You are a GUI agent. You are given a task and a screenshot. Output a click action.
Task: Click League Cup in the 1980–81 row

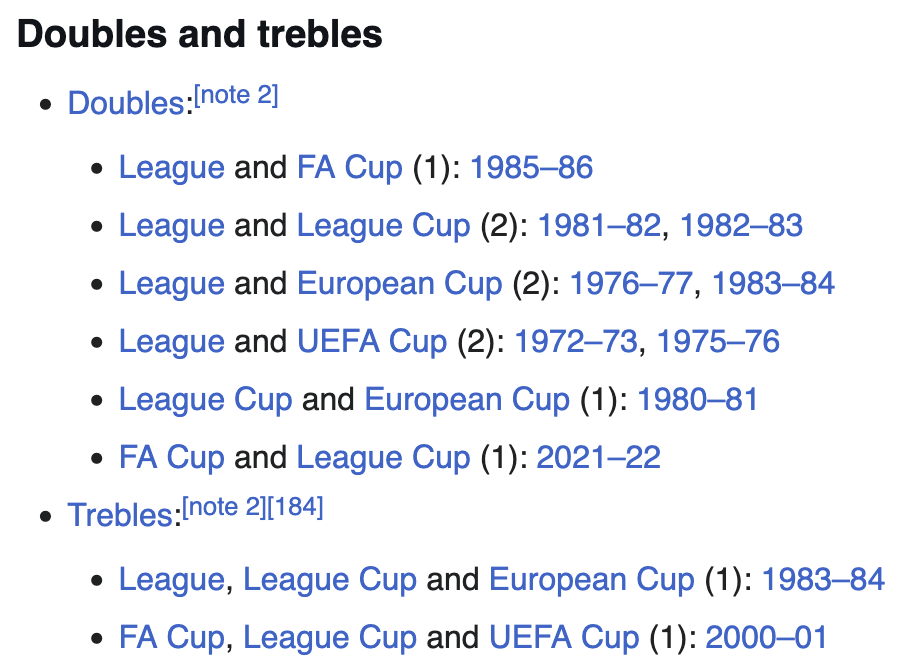coord(205,399)
